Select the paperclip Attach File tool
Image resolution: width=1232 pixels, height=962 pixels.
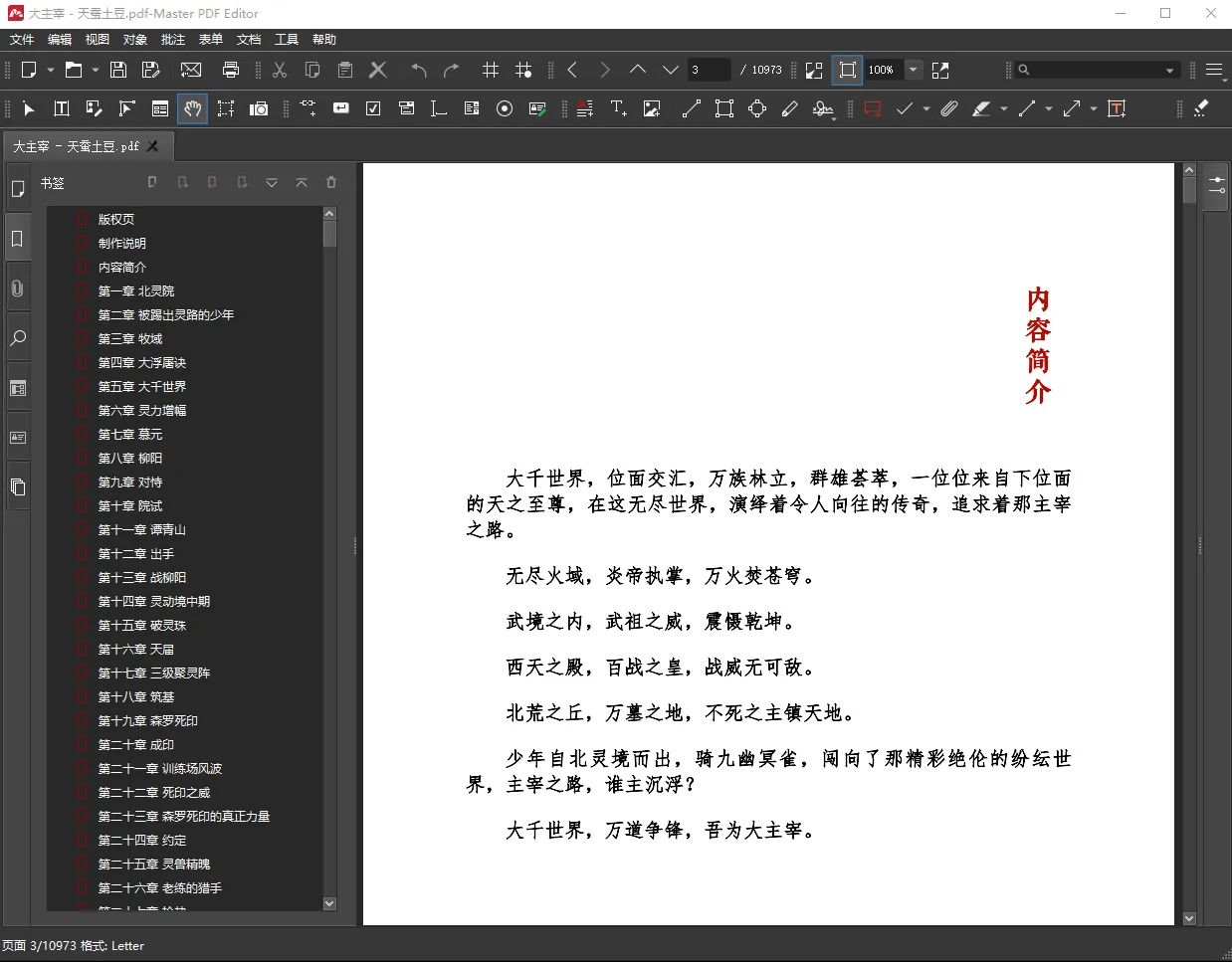[949, 108]
